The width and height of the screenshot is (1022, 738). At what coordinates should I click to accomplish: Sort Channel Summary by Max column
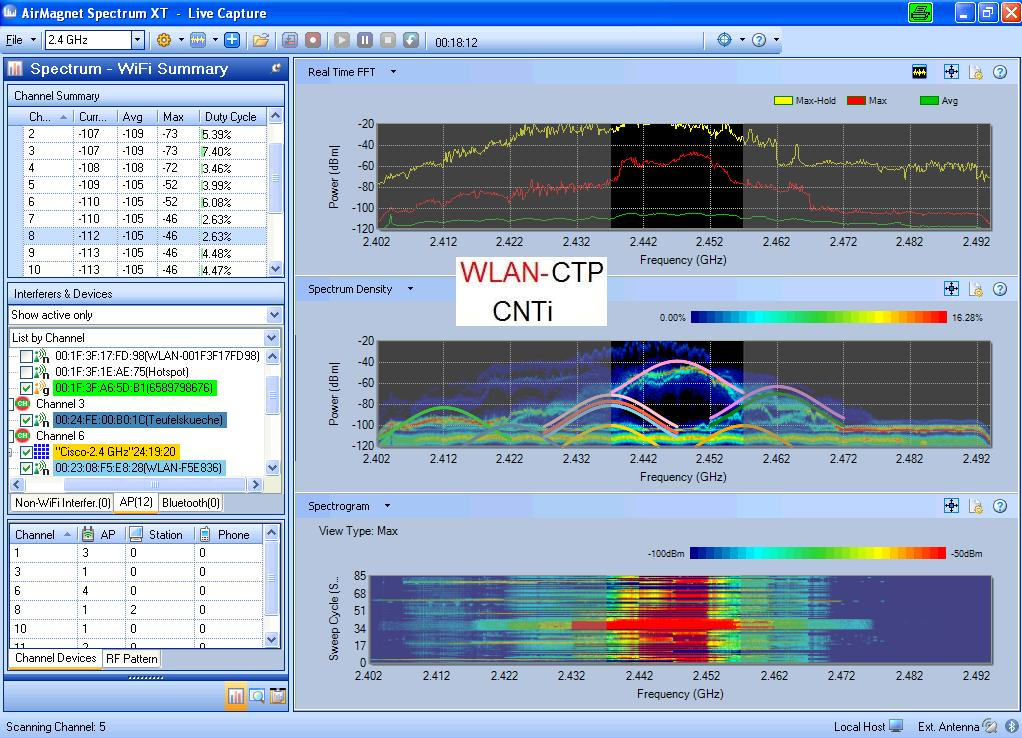[x=177, y=117]
